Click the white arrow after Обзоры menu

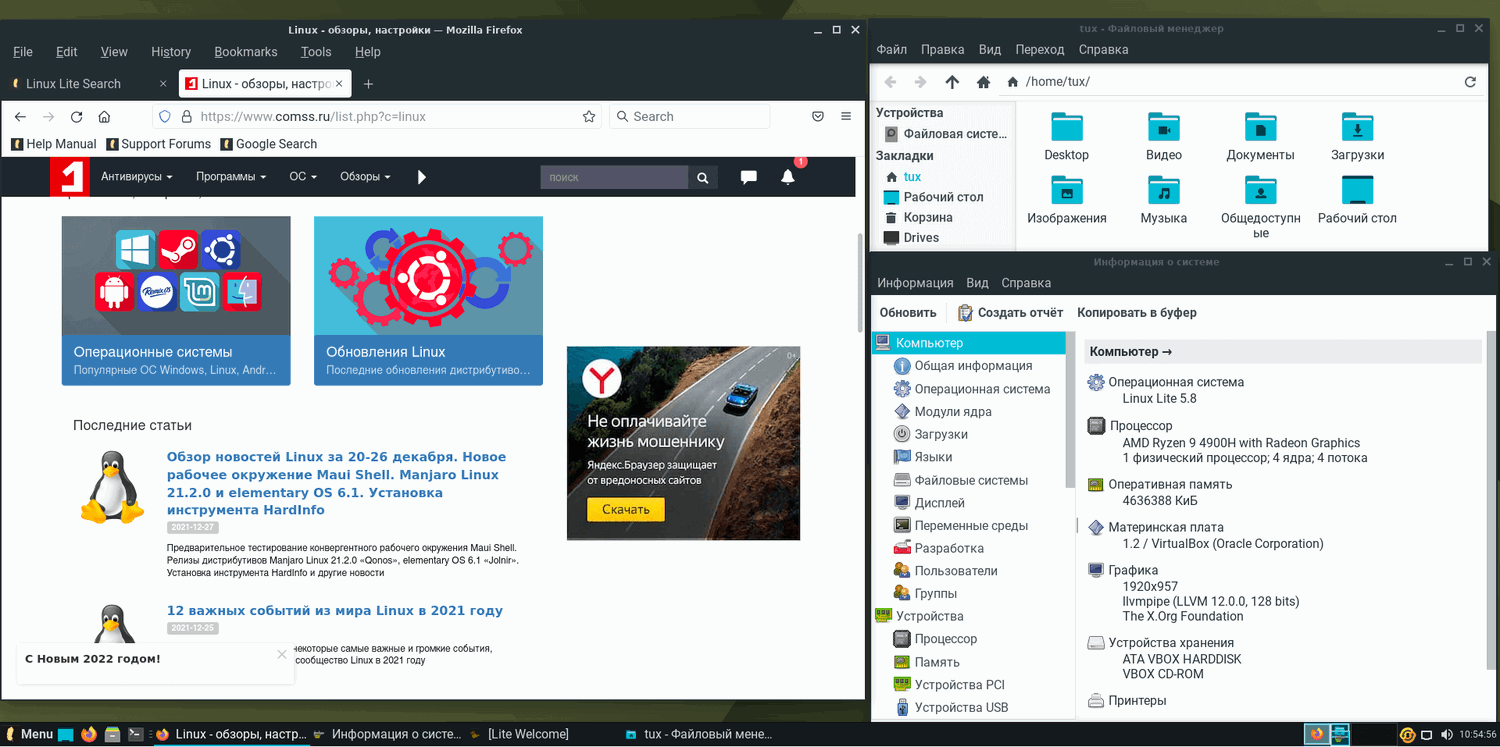(421, 177)
